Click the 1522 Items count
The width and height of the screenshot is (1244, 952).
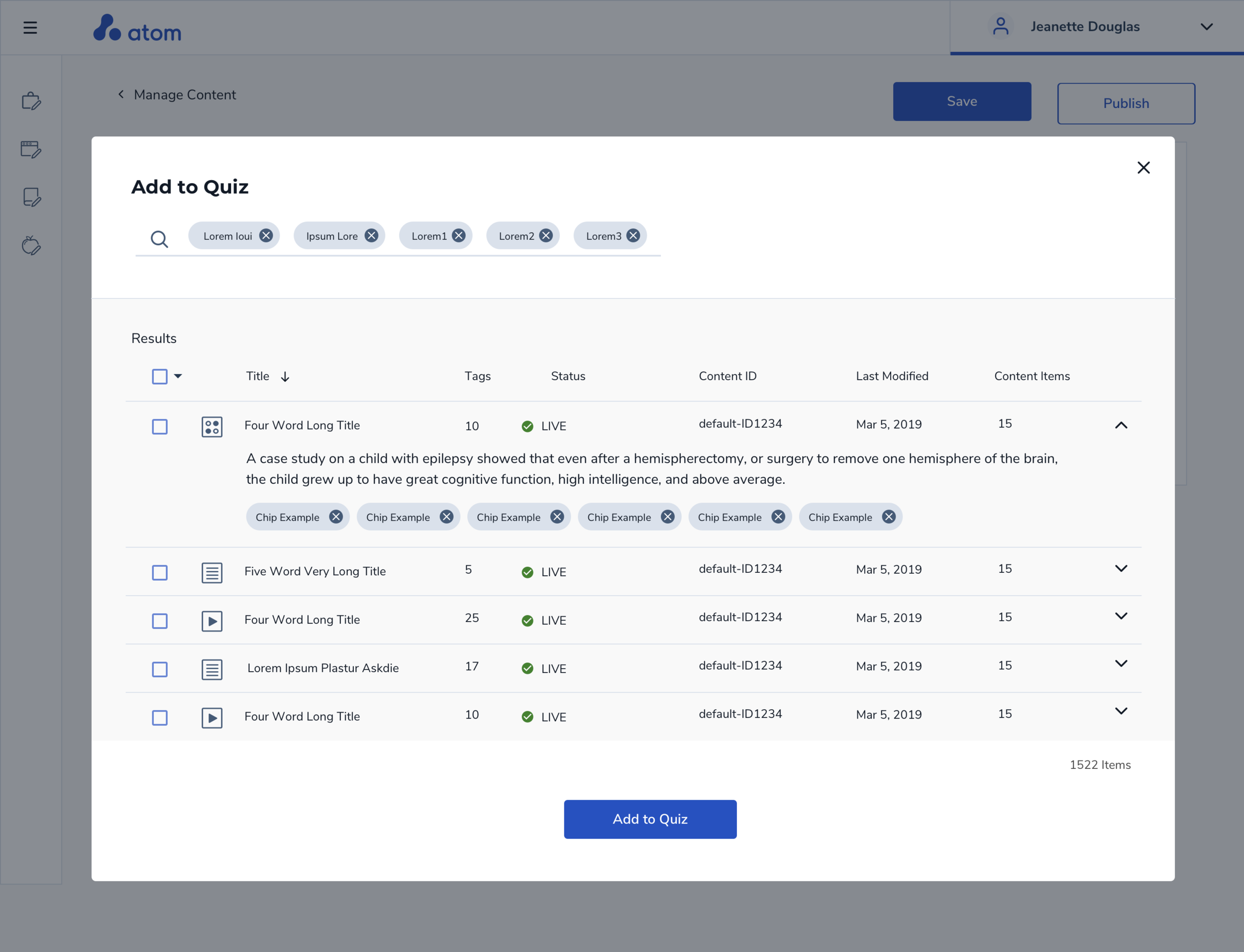[x=1100, y=765]
